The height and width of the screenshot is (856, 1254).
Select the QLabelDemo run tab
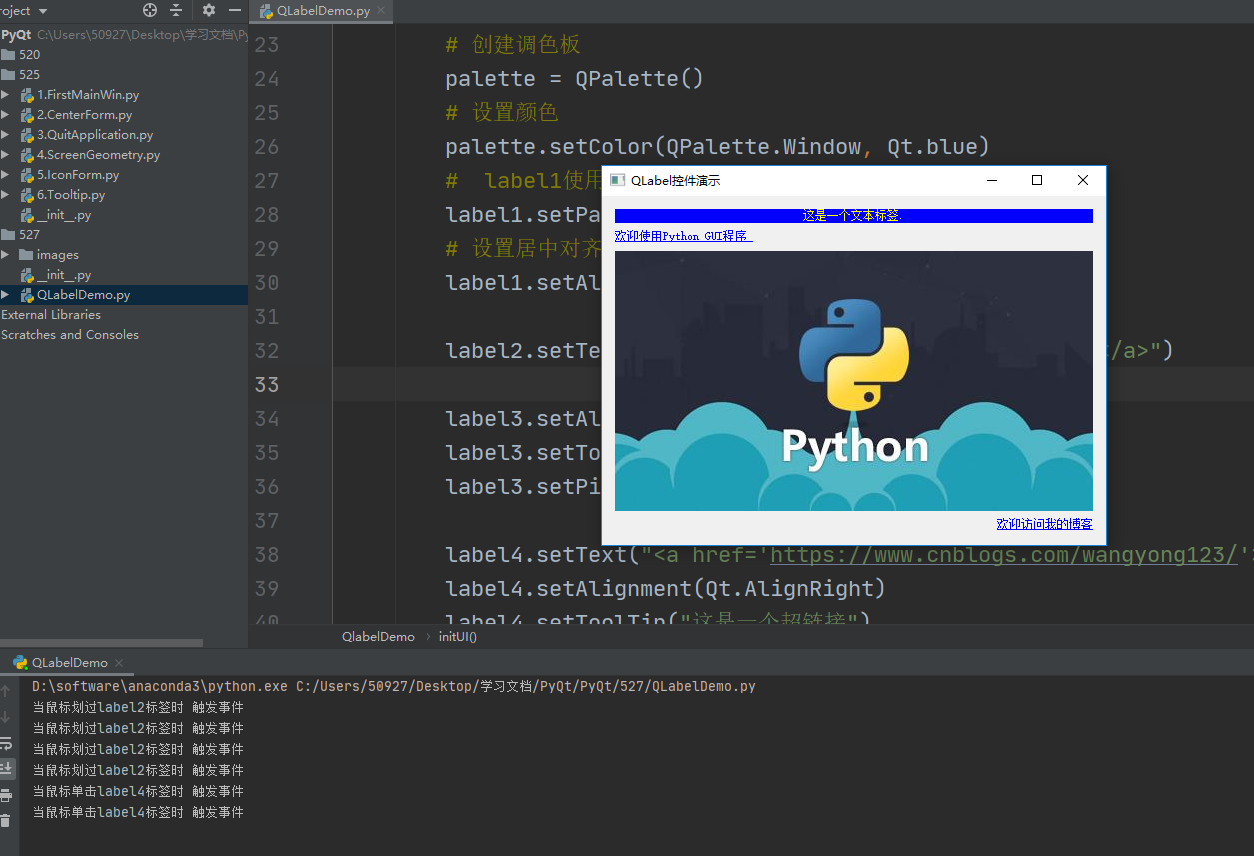pos(68,662)
